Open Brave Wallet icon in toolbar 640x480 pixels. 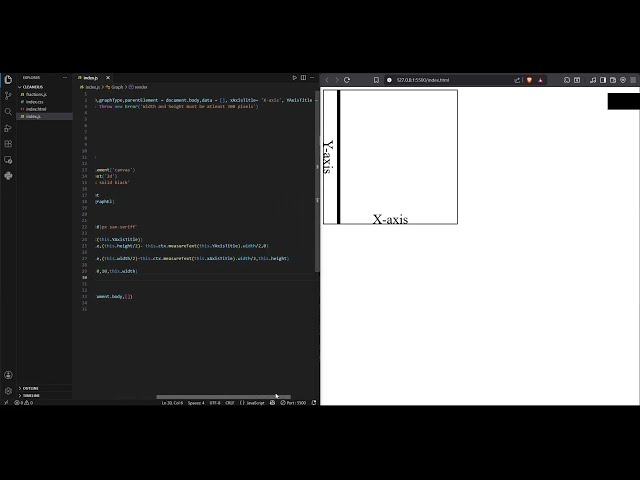(x=613, y=80)
